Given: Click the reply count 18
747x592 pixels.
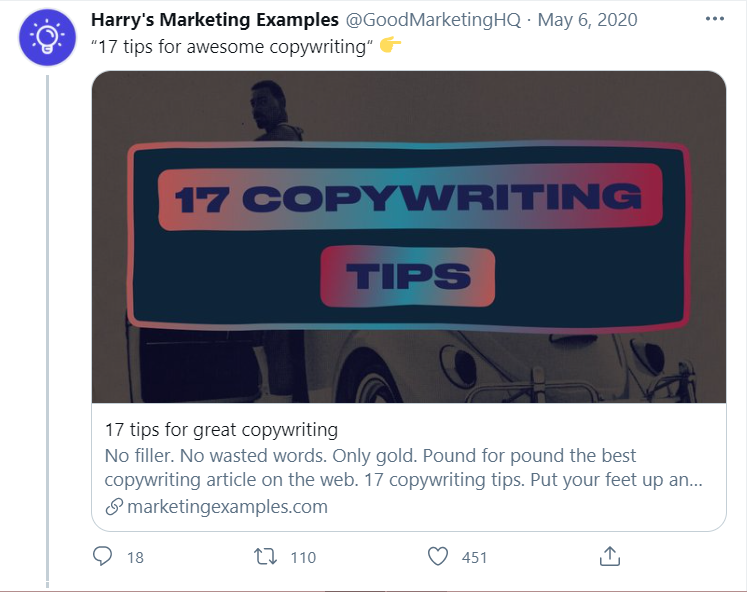Looking at the screenshot, I should point(135,557).
